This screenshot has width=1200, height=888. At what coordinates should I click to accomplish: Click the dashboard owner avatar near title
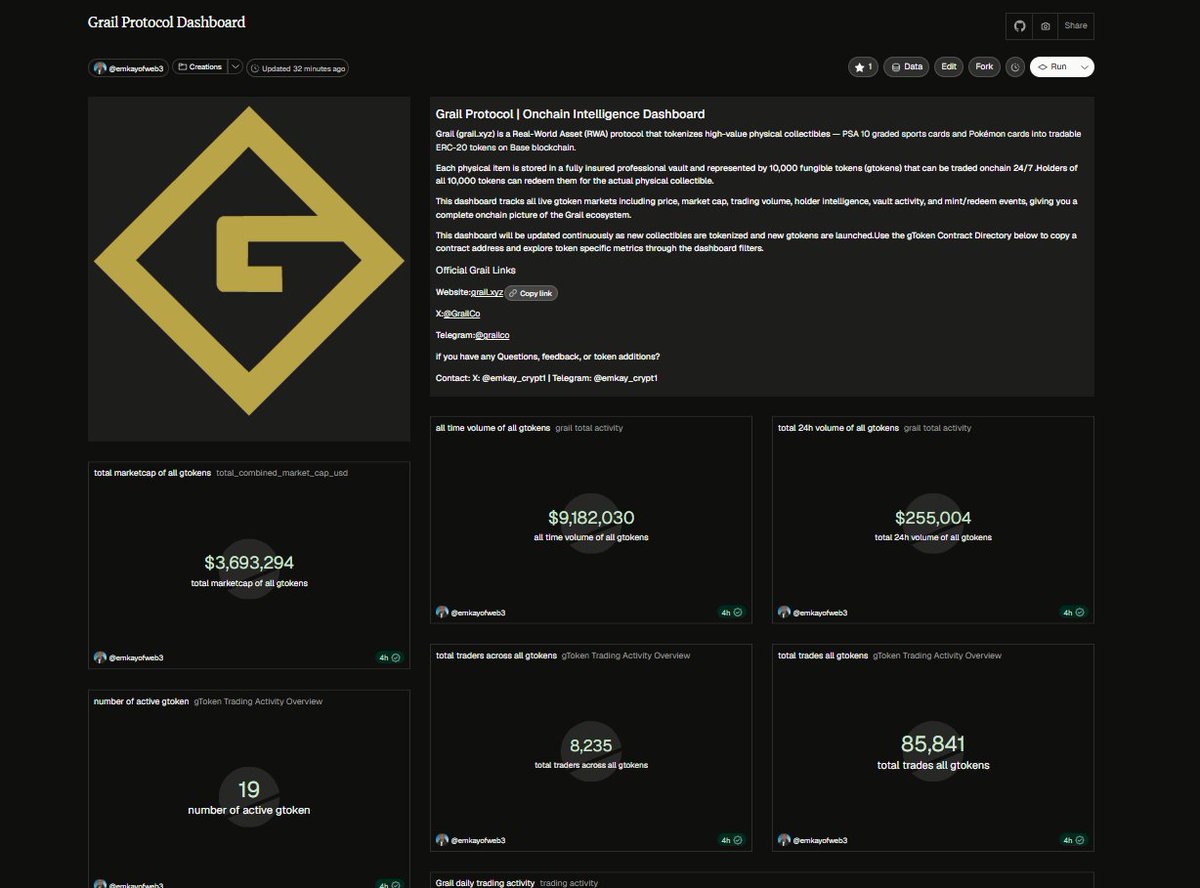point(100,68)
